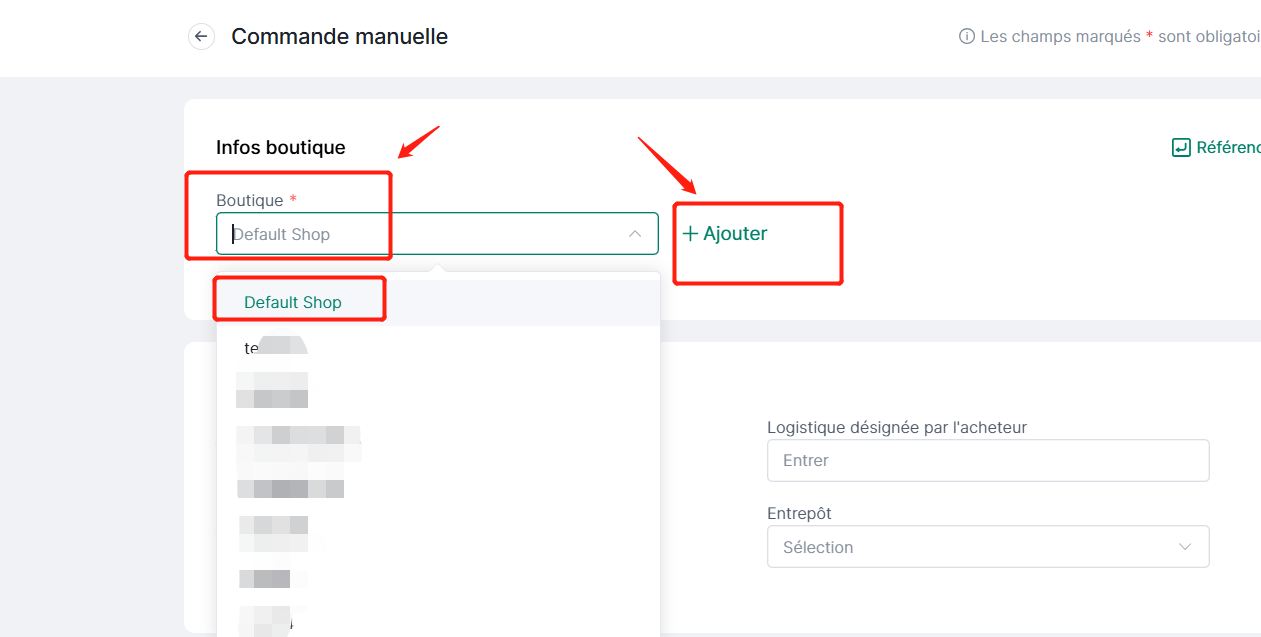Click the green Référence icon
1261x637 pixels.
[1181, 148]
